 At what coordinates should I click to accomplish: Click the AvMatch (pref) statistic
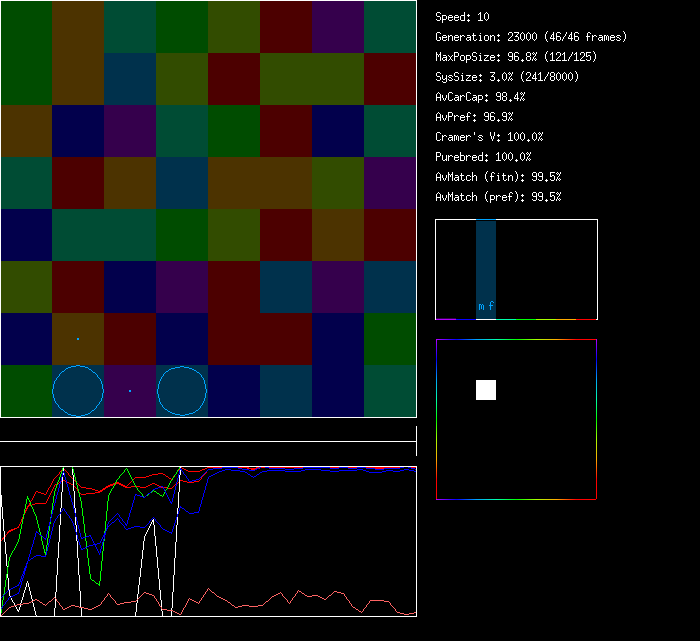point(498,197)
